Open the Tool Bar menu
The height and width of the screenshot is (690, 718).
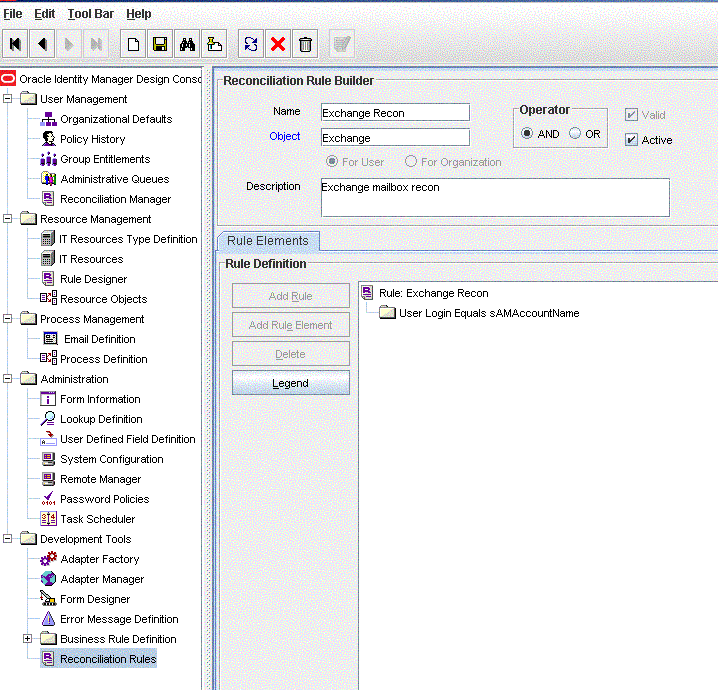click(90, 14)
